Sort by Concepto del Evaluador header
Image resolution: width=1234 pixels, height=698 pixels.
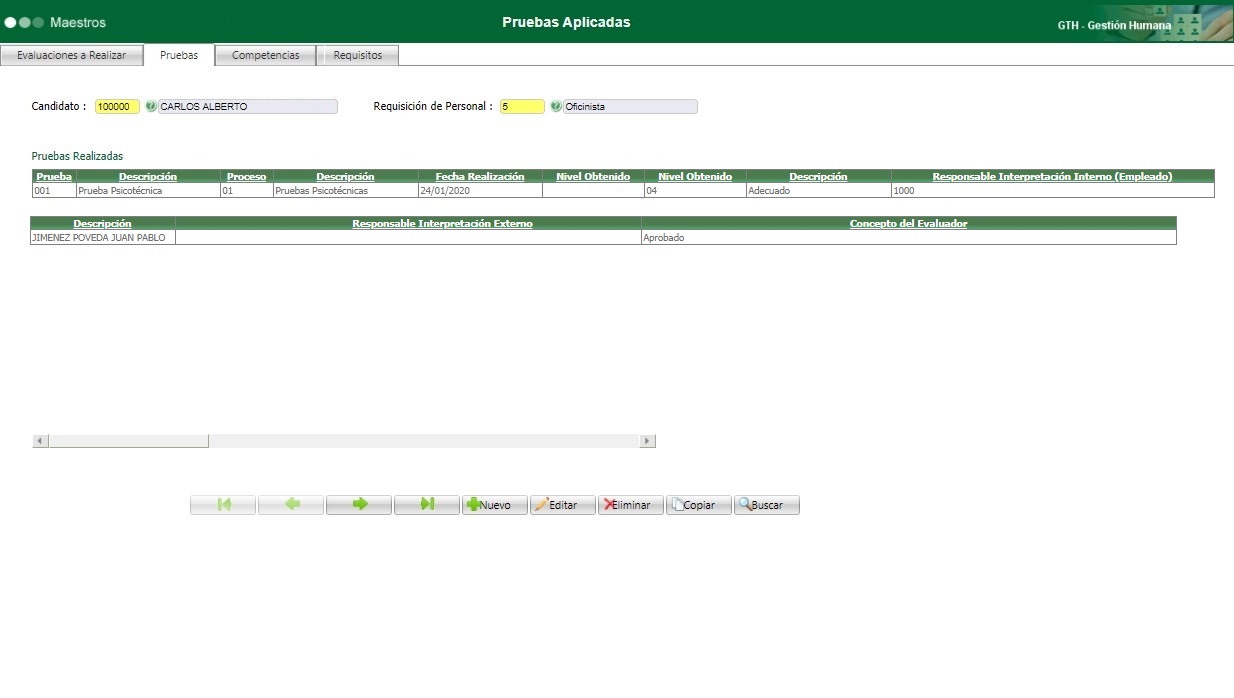point(908,223)
